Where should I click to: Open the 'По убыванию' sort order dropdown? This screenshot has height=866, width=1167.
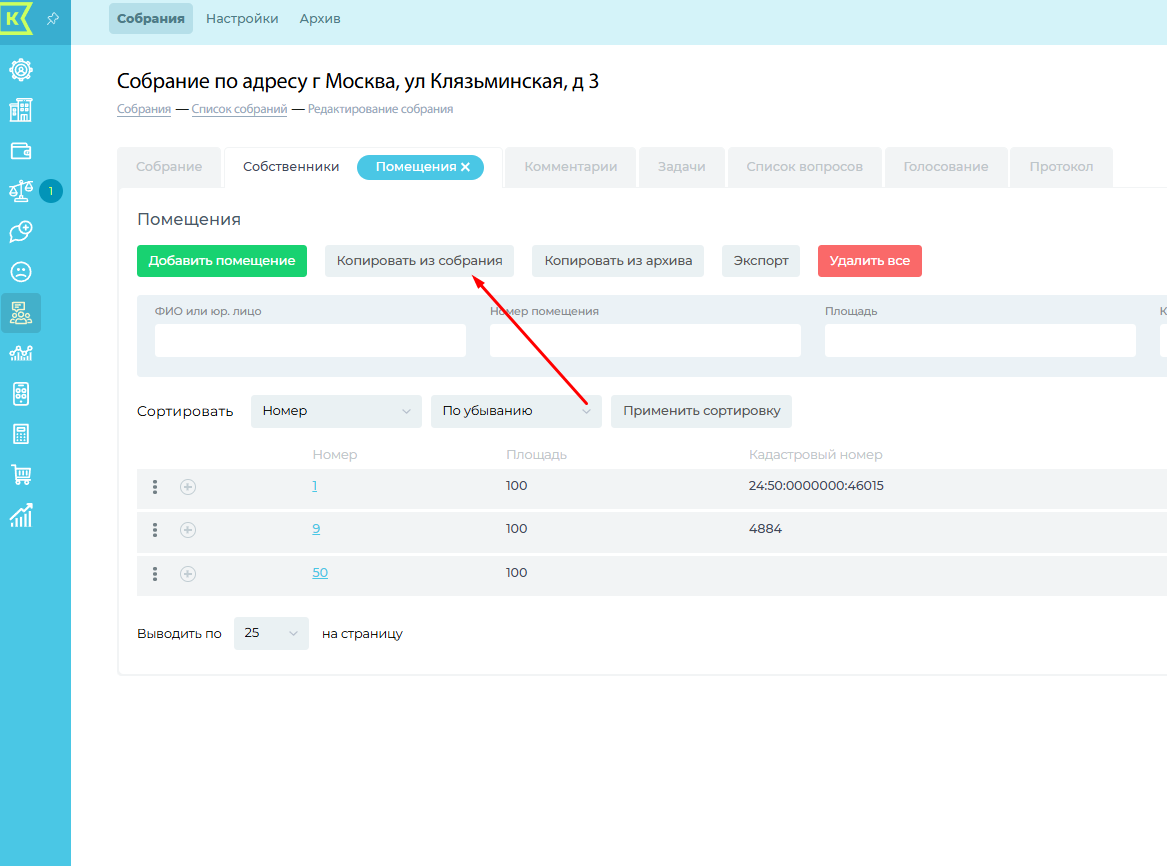click(516, 411)
